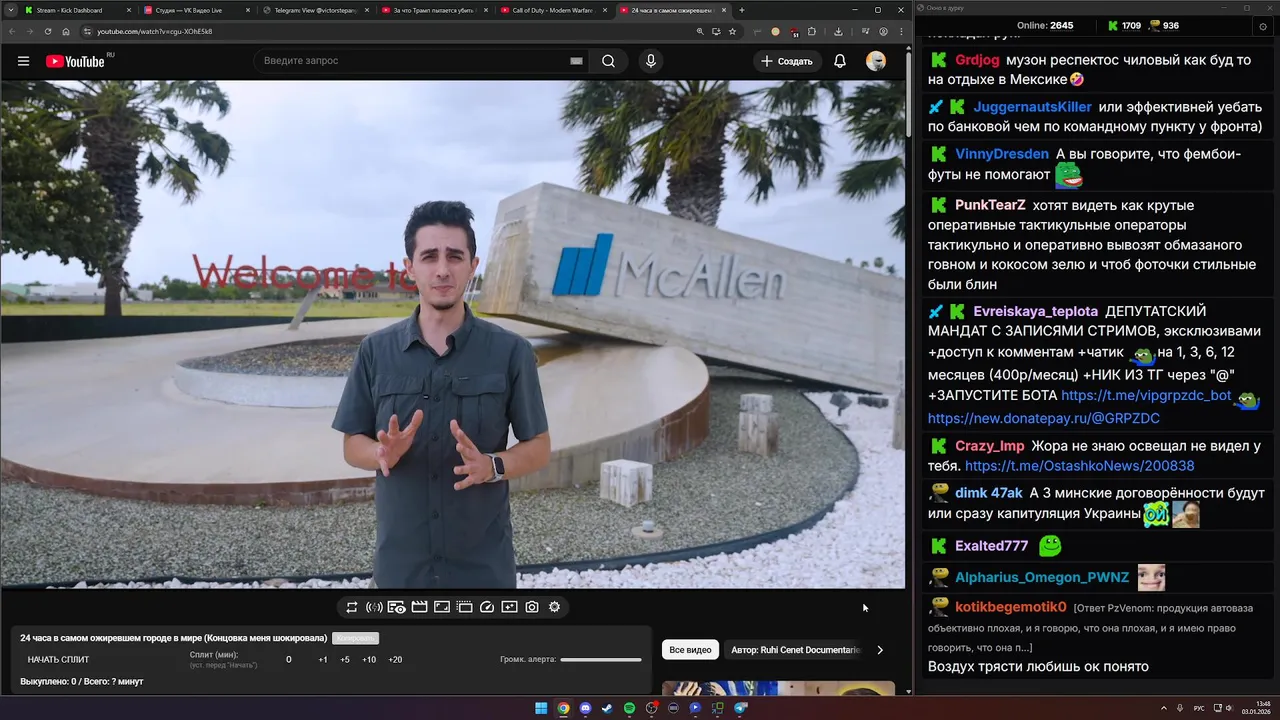Image resolution: width=1280 pixels, height=720 pixels.
Task: Click username JuggernautsKiller in chat
Action: [1033, 107]
